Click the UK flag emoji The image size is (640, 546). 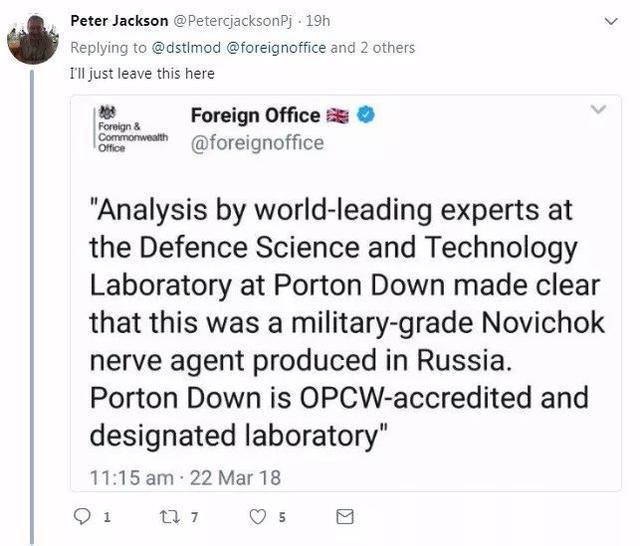[339, 116]
